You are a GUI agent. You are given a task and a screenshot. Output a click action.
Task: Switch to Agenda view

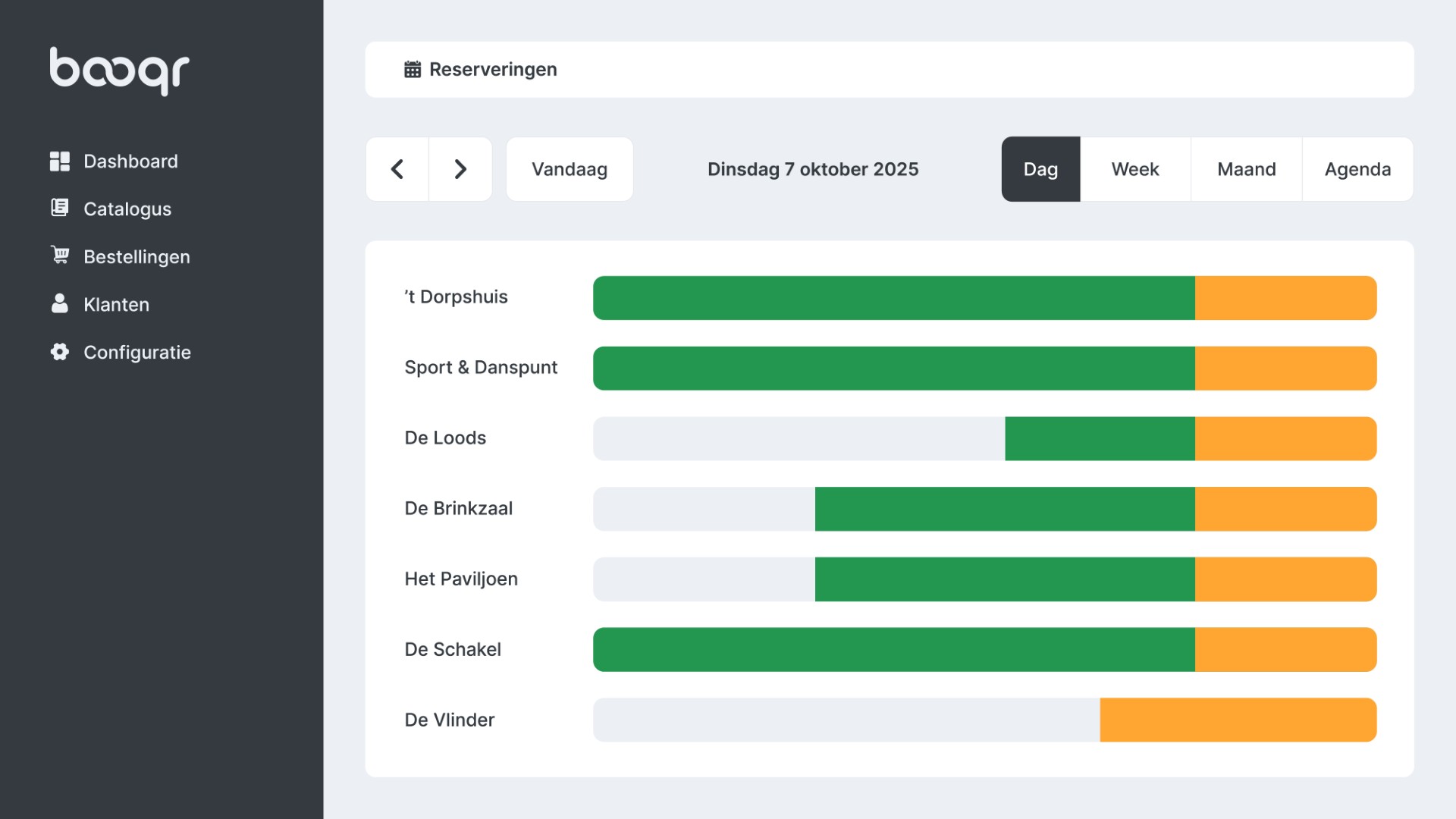(x=1357, y=169)
